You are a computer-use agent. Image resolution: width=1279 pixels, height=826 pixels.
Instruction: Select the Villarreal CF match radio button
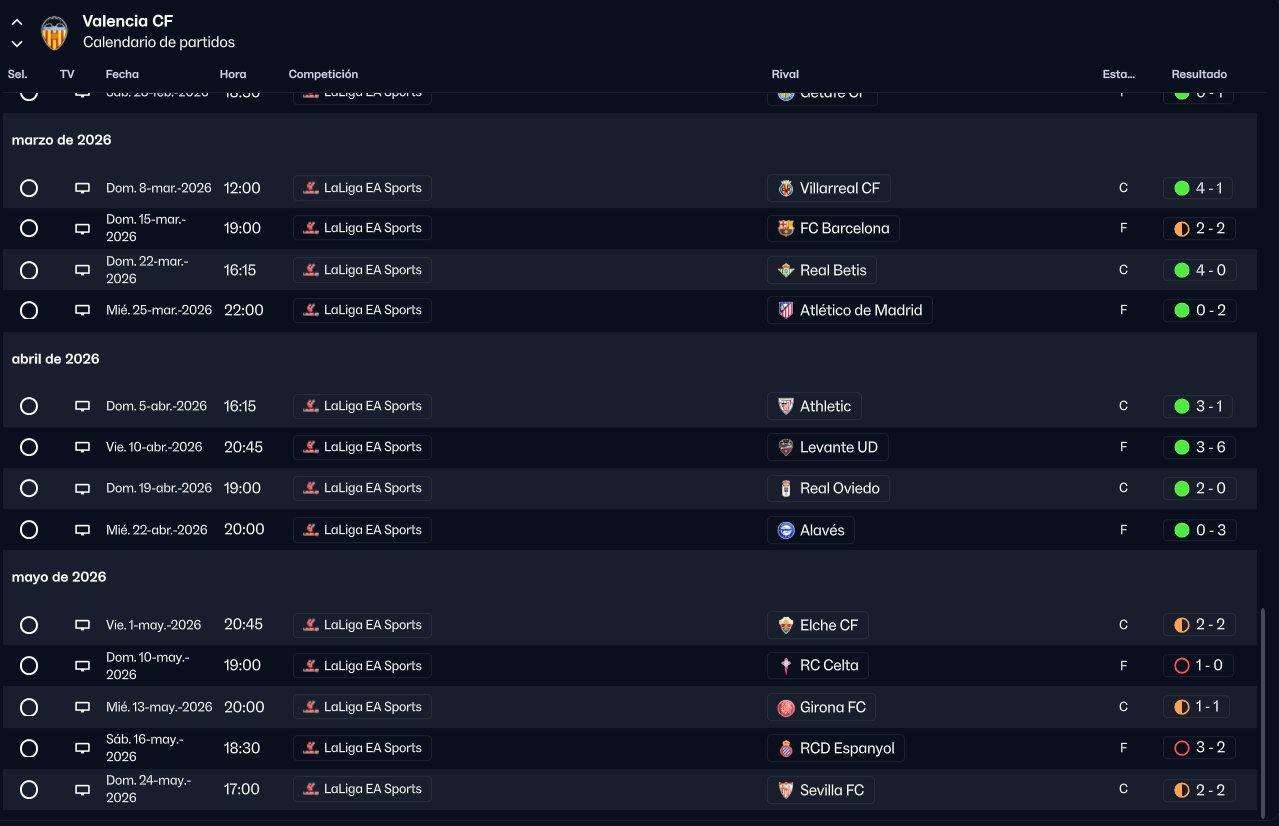29,188
